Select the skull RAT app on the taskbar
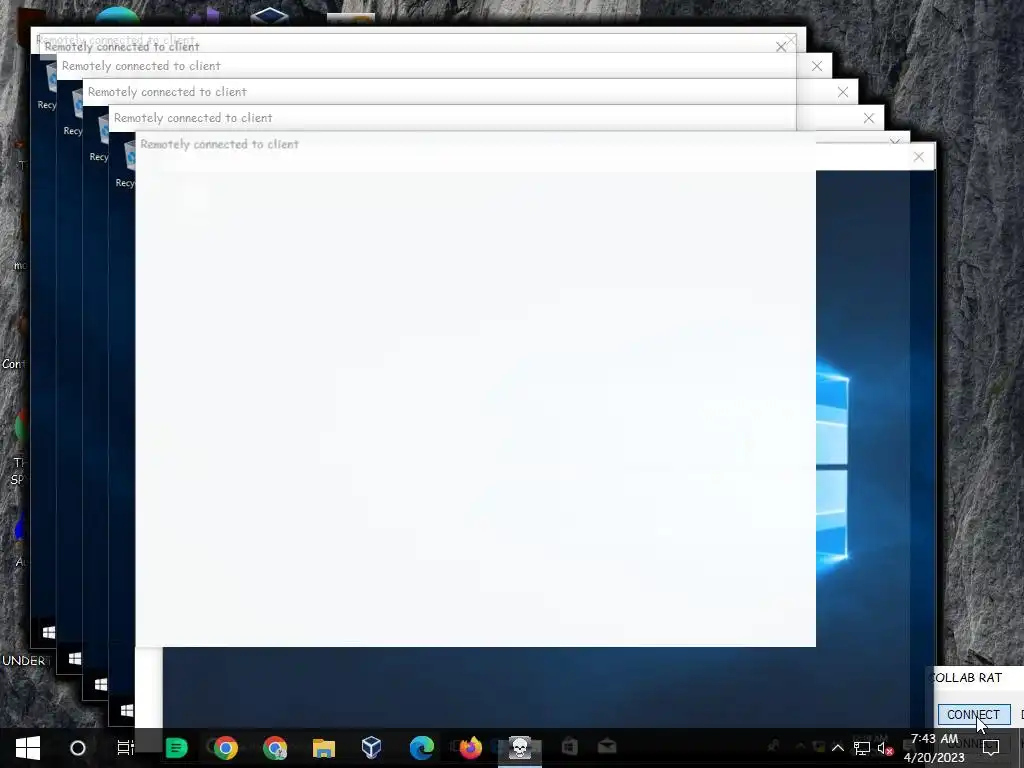Viewport: 1024px width, 768px height. pyautogui.click(x=520, y=748)
